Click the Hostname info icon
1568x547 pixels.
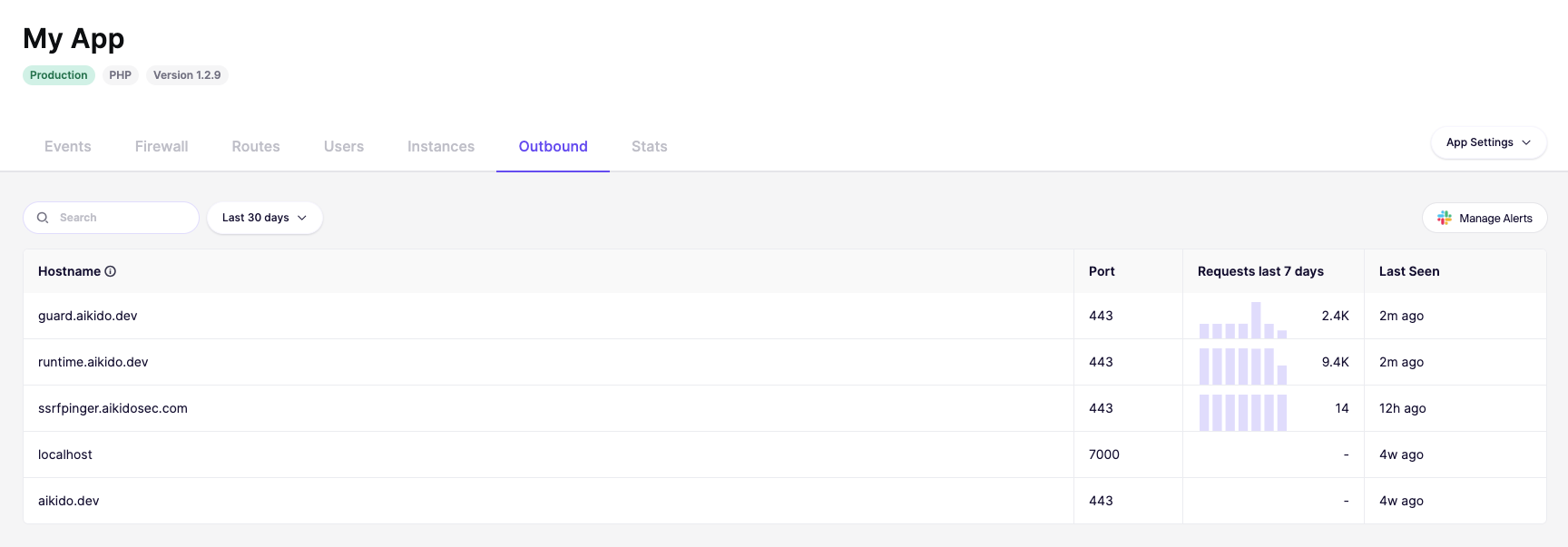pyautogui.click(x=111, y=271)
